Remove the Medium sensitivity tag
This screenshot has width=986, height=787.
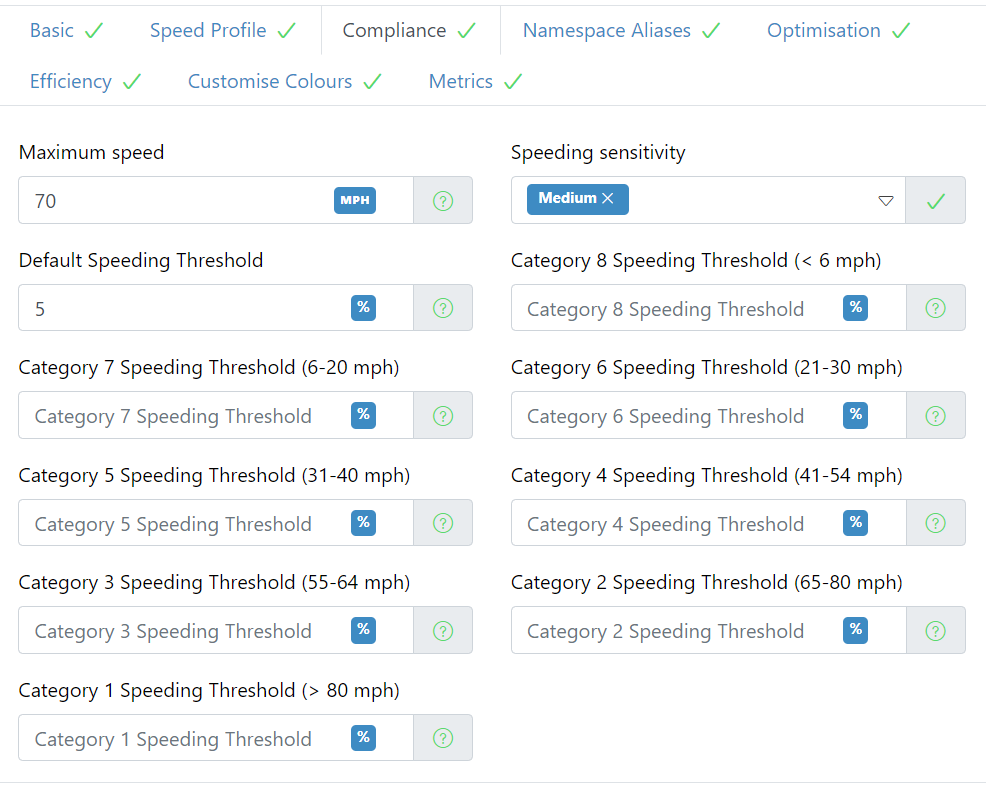click(x=607, y=198)
